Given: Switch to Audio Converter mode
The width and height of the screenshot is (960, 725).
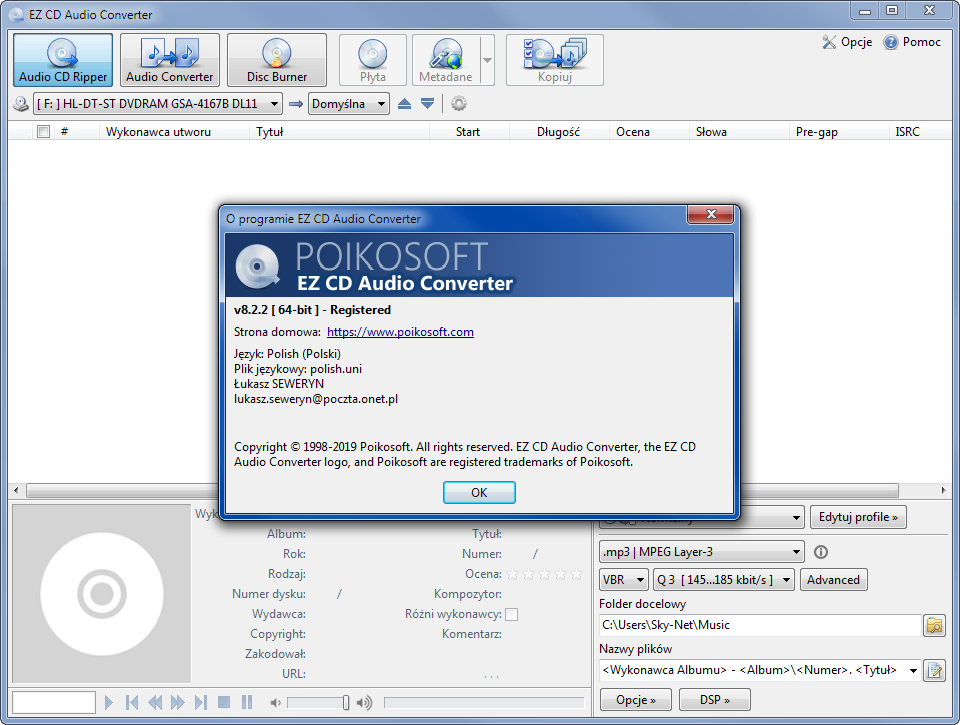Looking at the screenshot, I should pyautogui.click(x=170, y=60).
